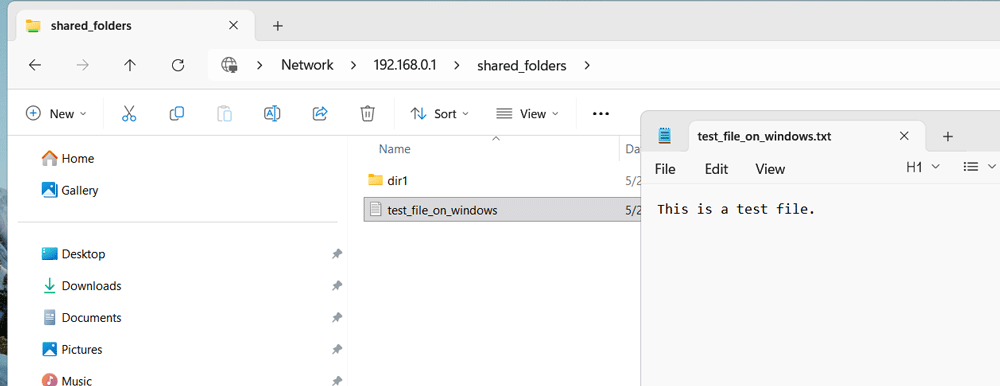Unpin Documents using its pin icon

(x=337, y=318)
